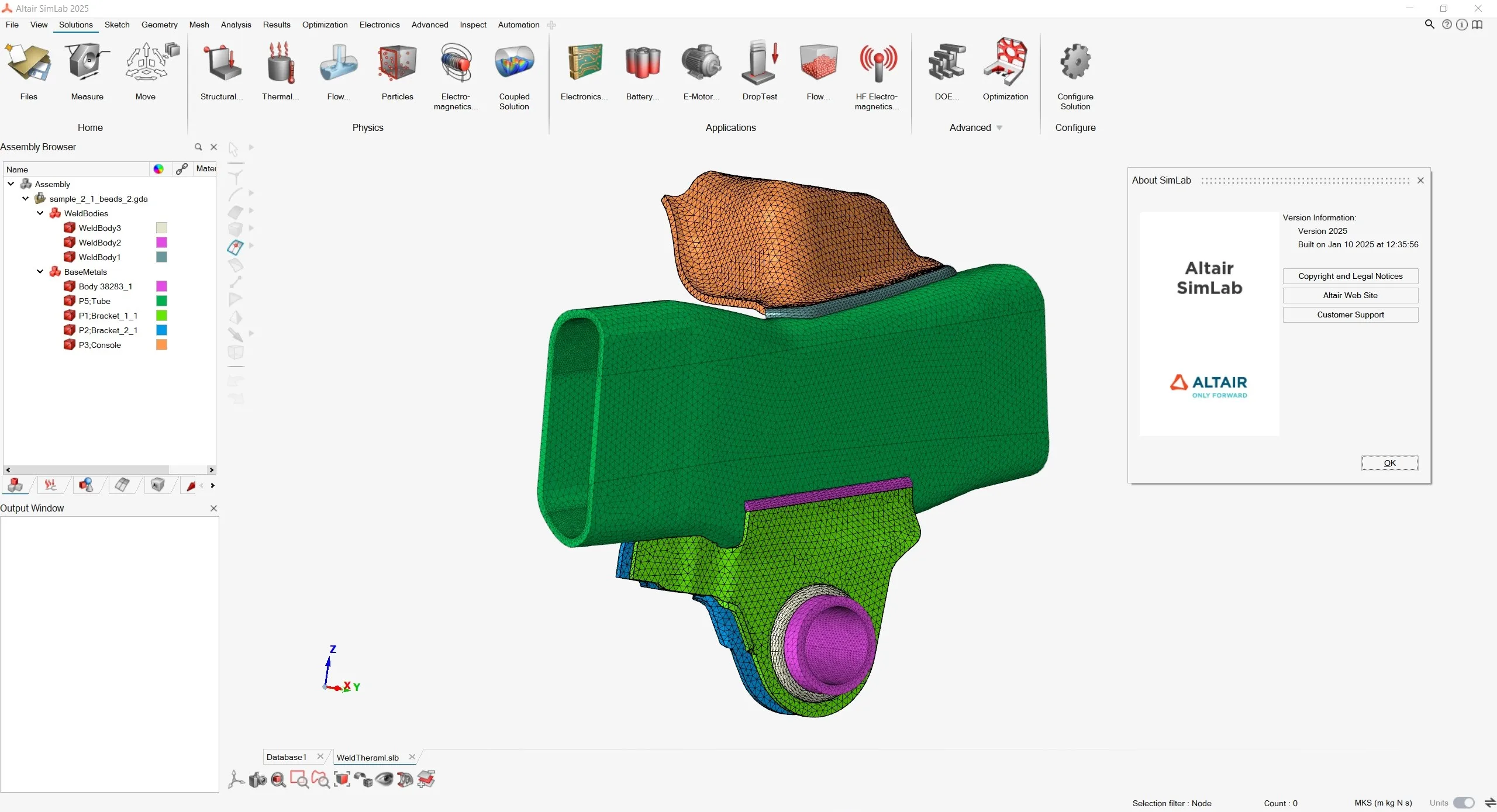Launch the Battery application
This screenshot has width=1497, height=812.
pos(642,70)
